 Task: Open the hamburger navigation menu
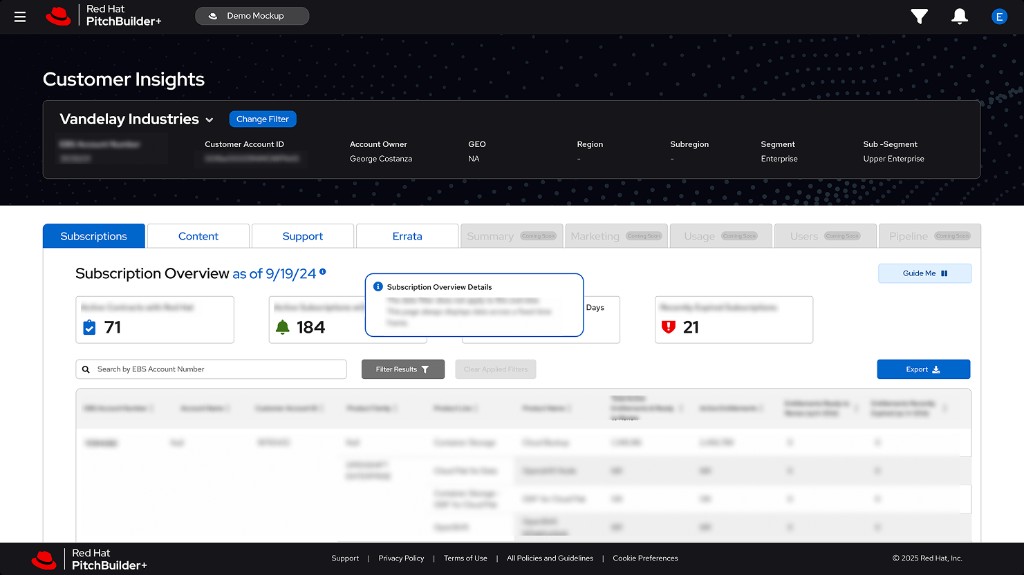(x=20, y=17)
